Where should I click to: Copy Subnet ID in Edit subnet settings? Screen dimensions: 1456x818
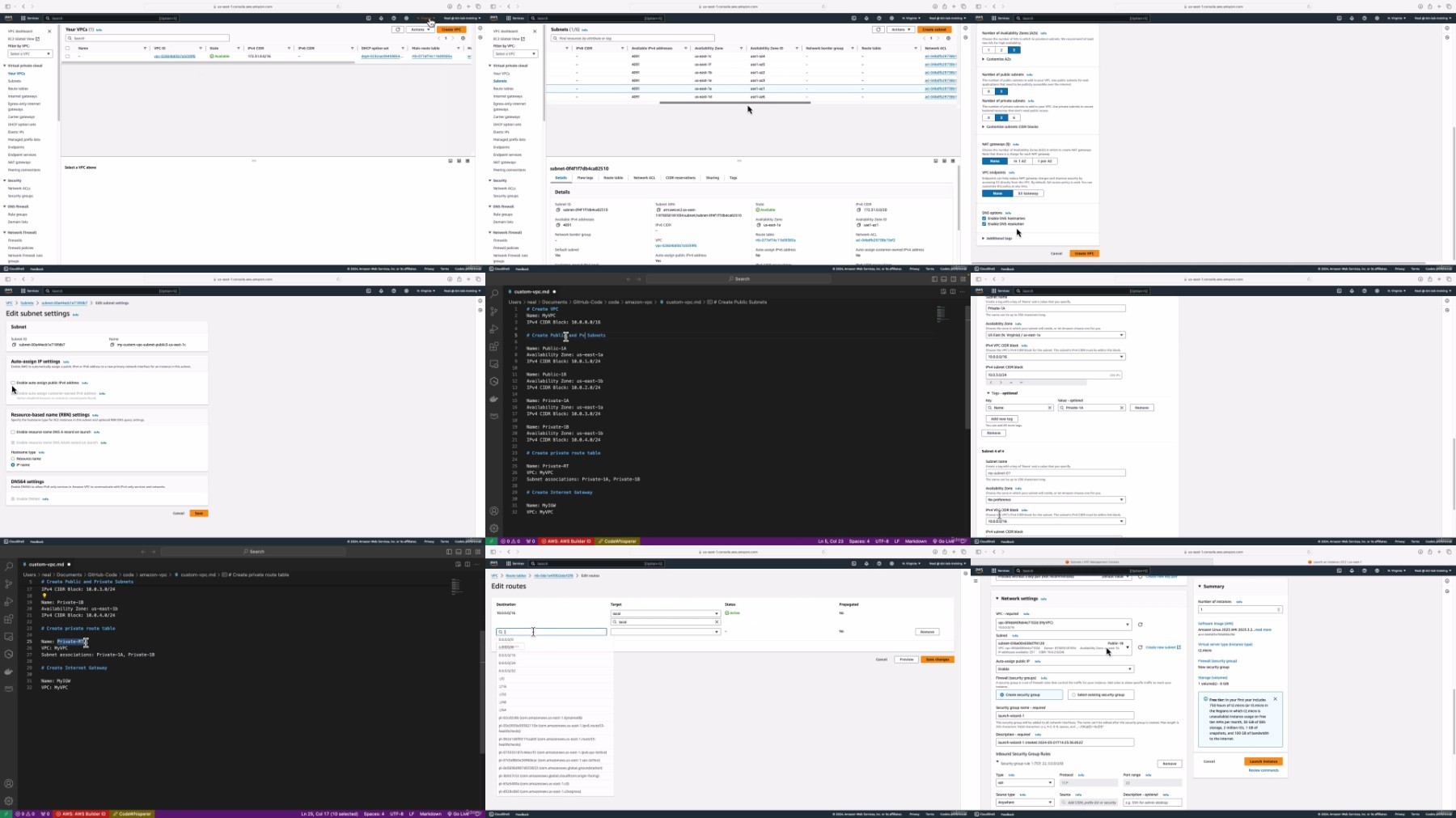[x=14, y=345]
